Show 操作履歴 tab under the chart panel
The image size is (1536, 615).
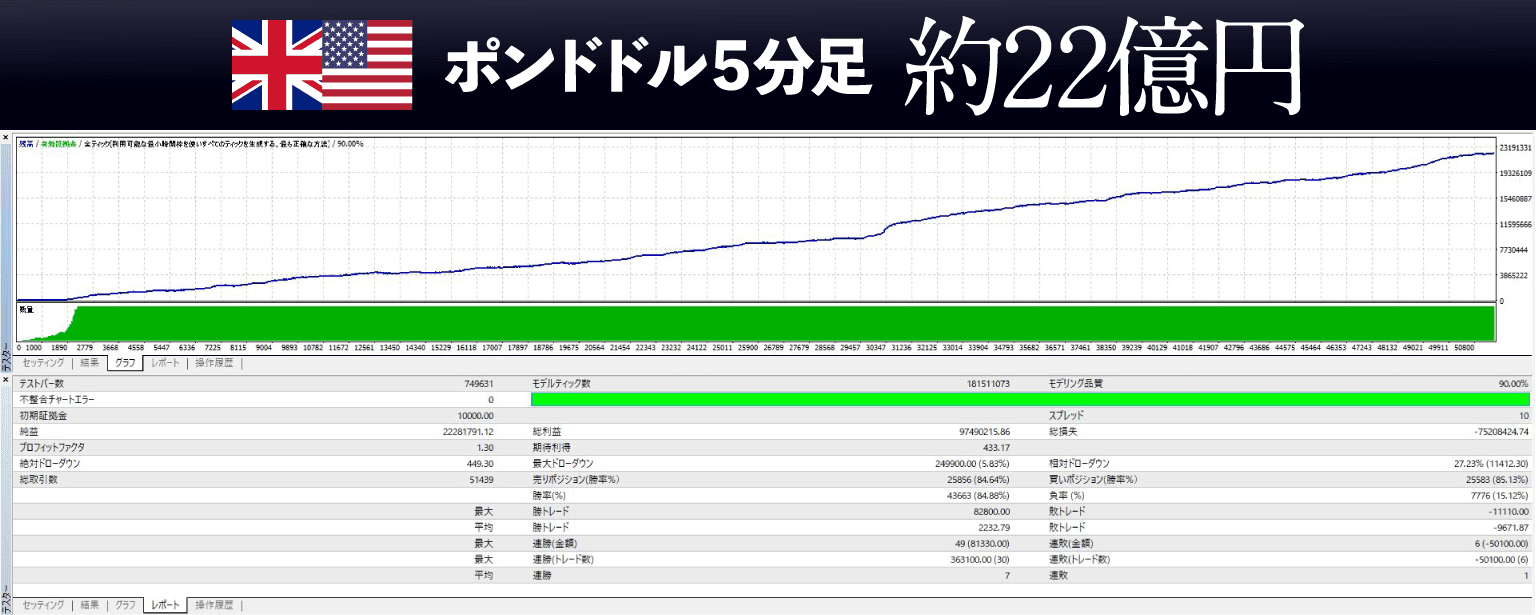coord(214,363)
